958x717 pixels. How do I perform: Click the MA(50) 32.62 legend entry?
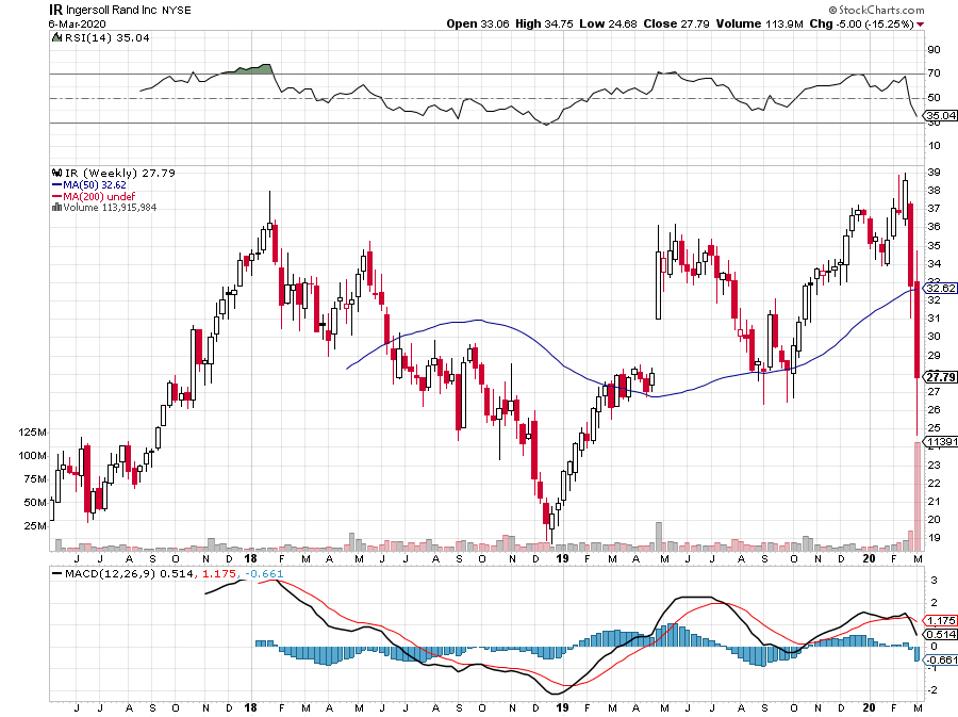tap(95, 185)
